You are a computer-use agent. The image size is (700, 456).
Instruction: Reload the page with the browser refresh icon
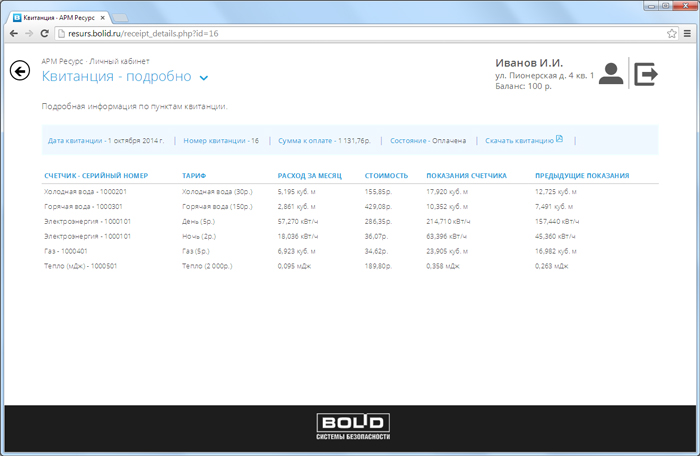47,33
